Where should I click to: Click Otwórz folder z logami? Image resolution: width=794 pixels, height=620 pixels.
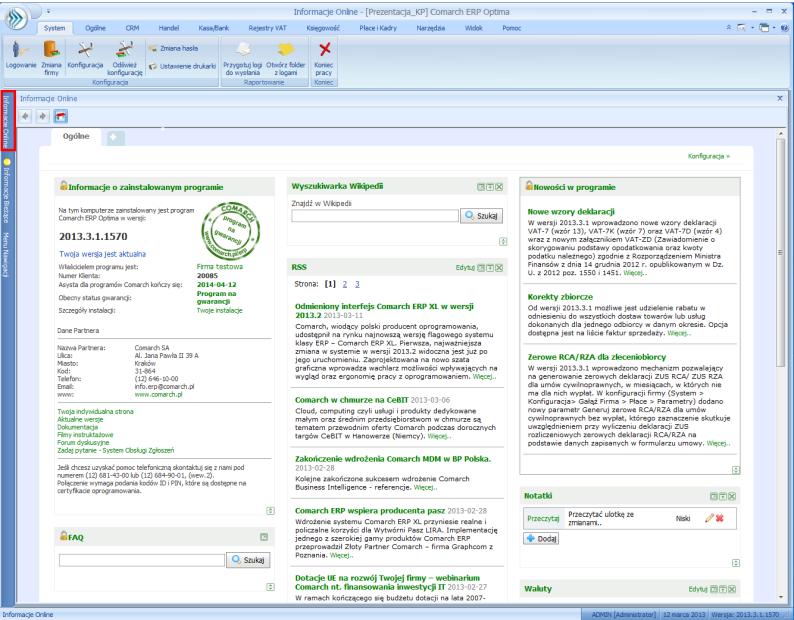286,58
